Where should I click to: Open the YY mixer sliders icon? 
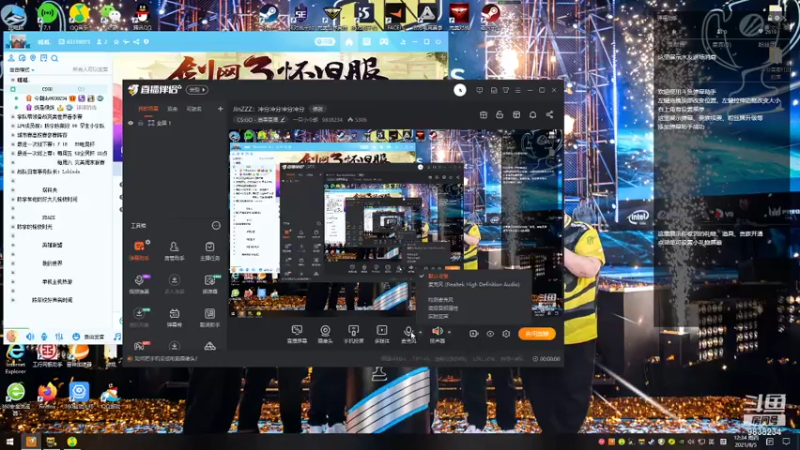coord(59,337)
